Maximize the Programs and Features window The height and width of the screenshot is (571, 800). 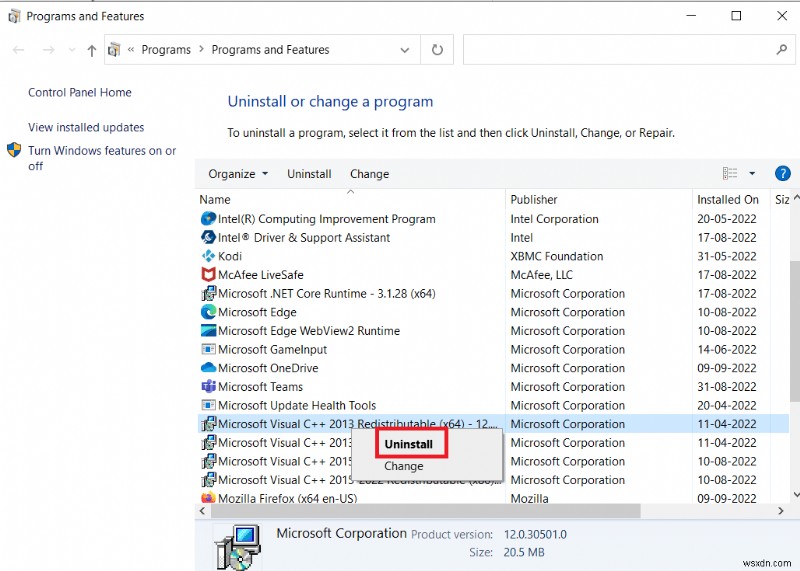[x=736, y=16]
